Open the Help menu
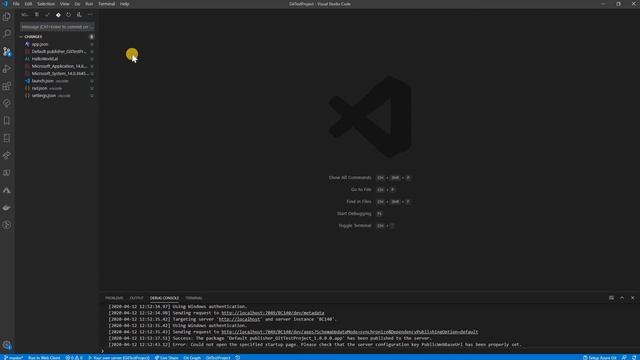The height and width of the screenshot is (360, 640). (x=124, y=4)
